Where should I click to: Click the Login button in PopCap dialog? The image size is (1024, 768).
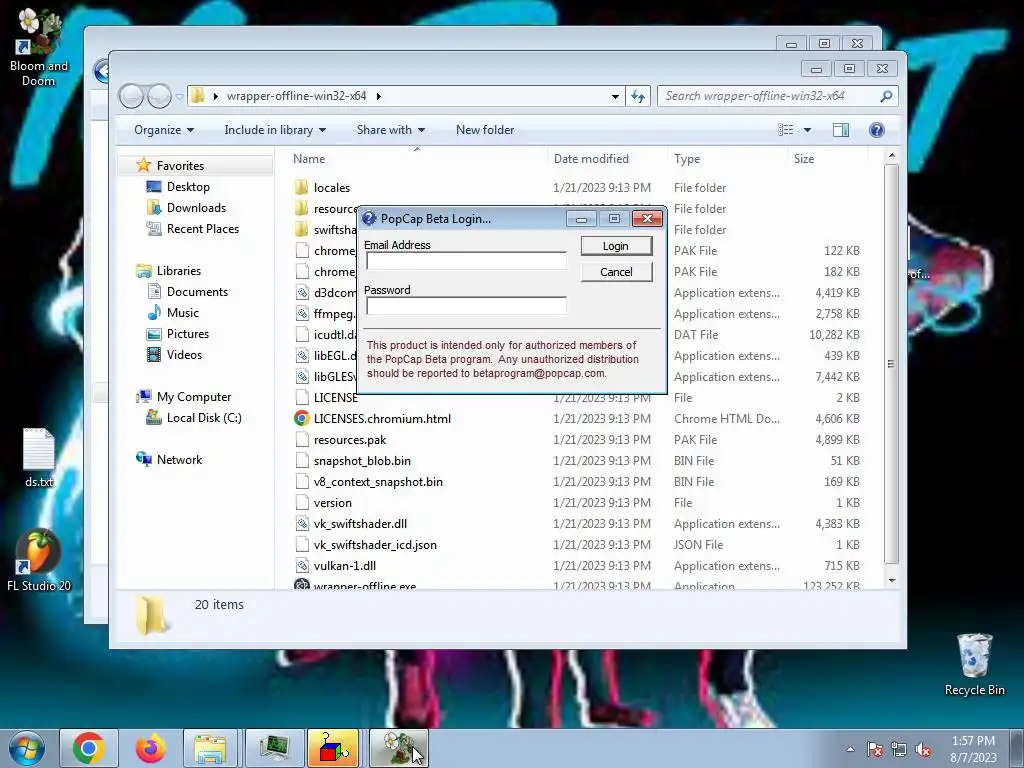[x=616, y=246]
